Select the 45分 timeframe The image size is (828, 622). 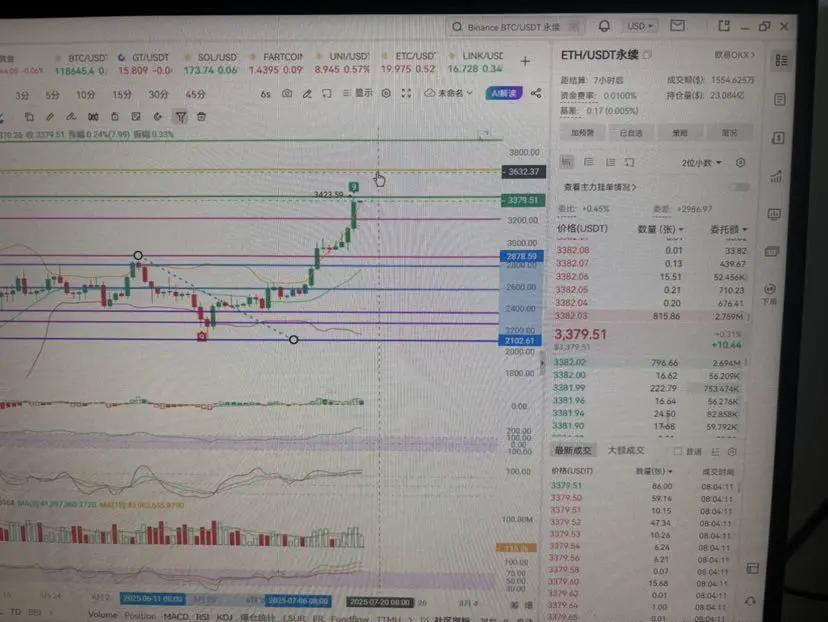coord(195,95)
